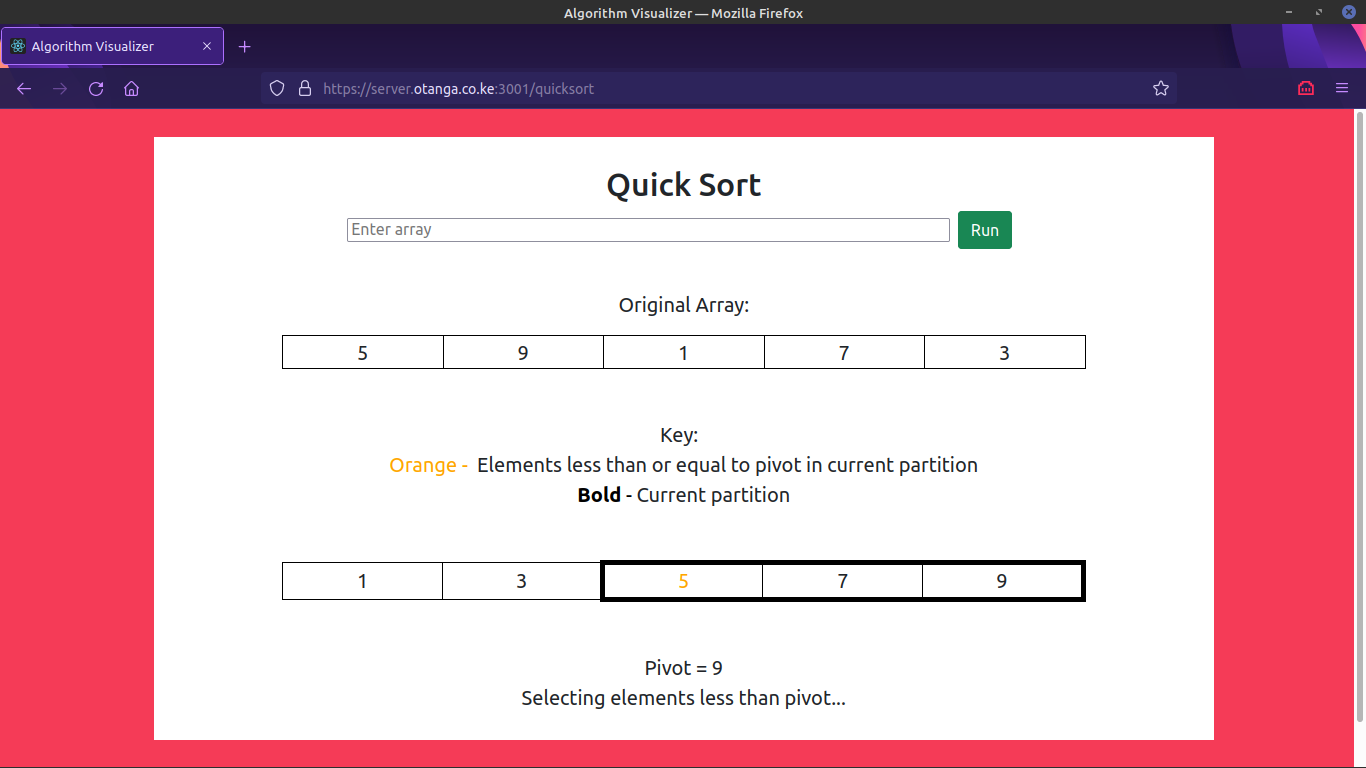Focus the Enter array input field
Image resolution: width=1366 pixels, height=768 pixels.
pyautogui.click(x=647, y=230)
